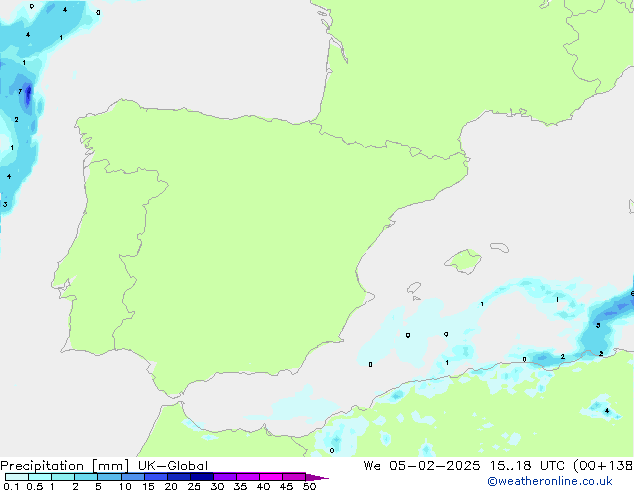This screenshot has height=490, width=634.
Task: Click the '15' legend scale label
Action: (148, 486)
